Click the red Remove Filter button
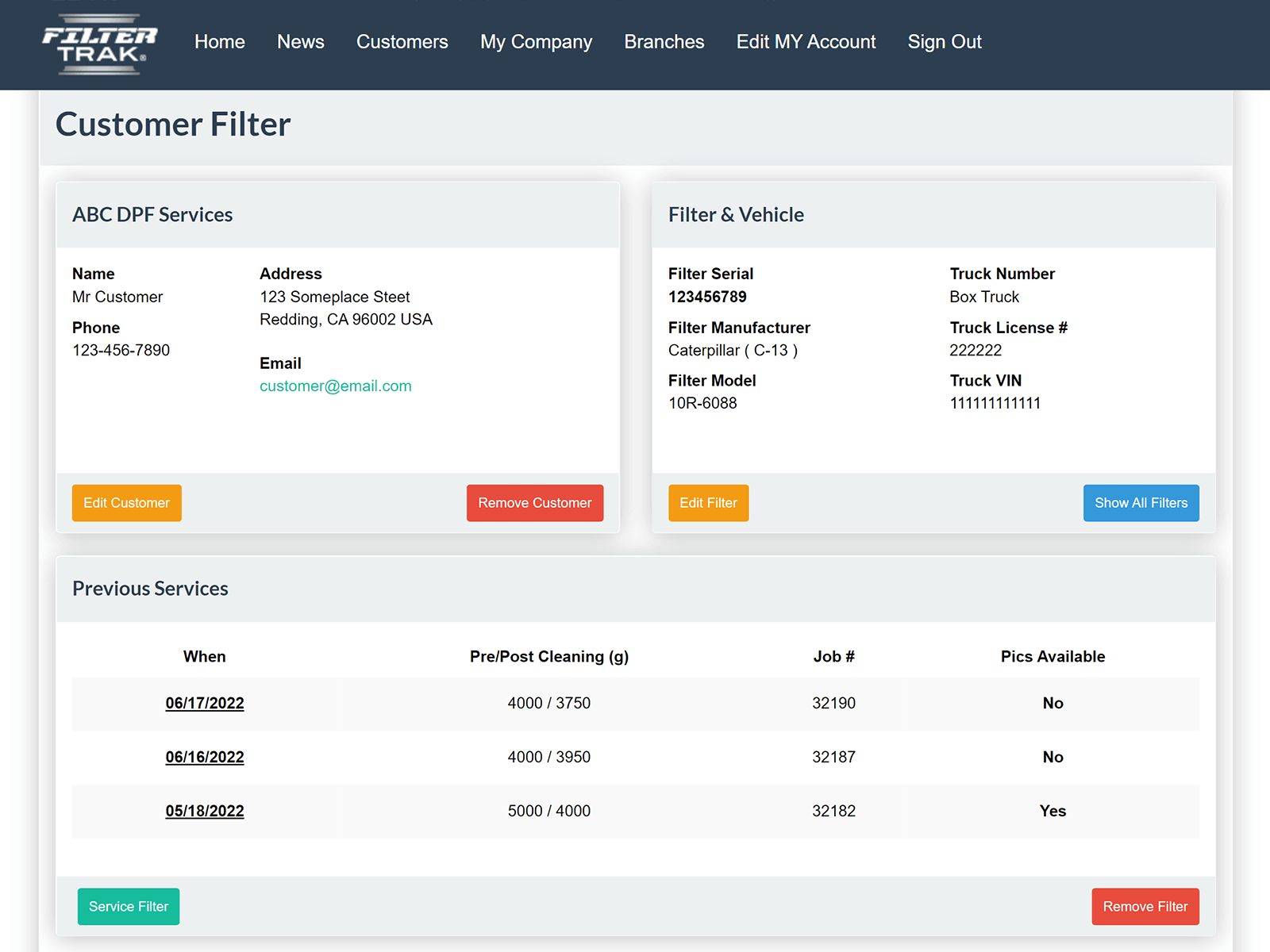 point(1145,907)
